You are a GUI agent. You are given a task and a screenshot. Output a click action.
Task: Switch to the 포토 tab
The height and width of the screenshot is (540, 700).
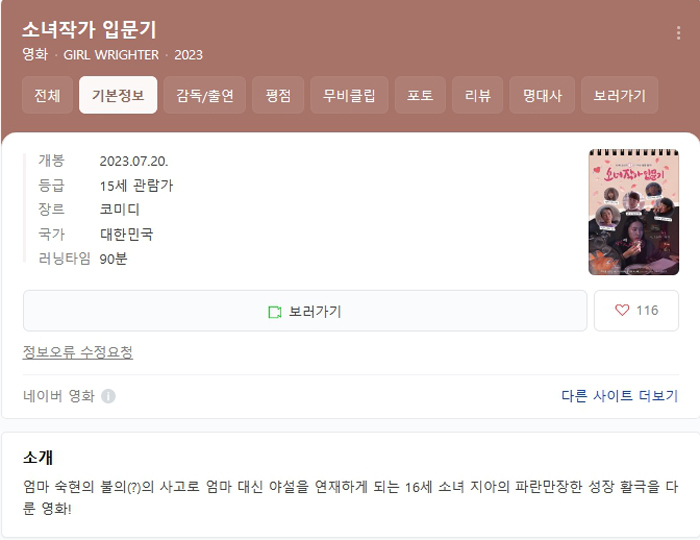coord(420,95)
